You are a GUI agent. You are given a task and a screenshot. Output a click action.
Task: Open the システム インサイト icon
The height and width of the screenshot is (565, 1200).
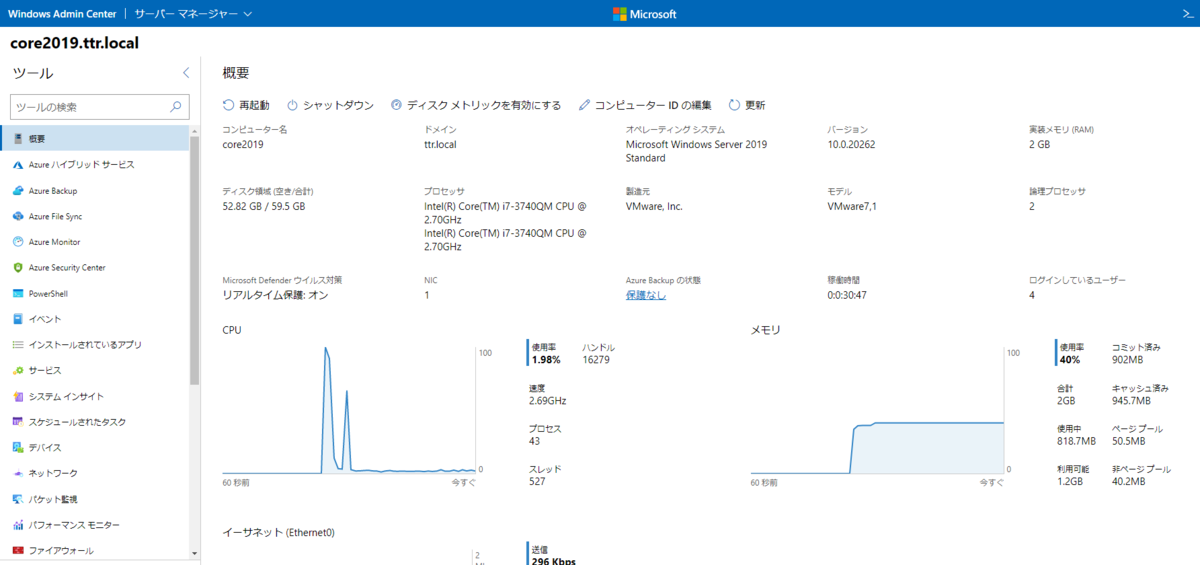click(18, 397)
